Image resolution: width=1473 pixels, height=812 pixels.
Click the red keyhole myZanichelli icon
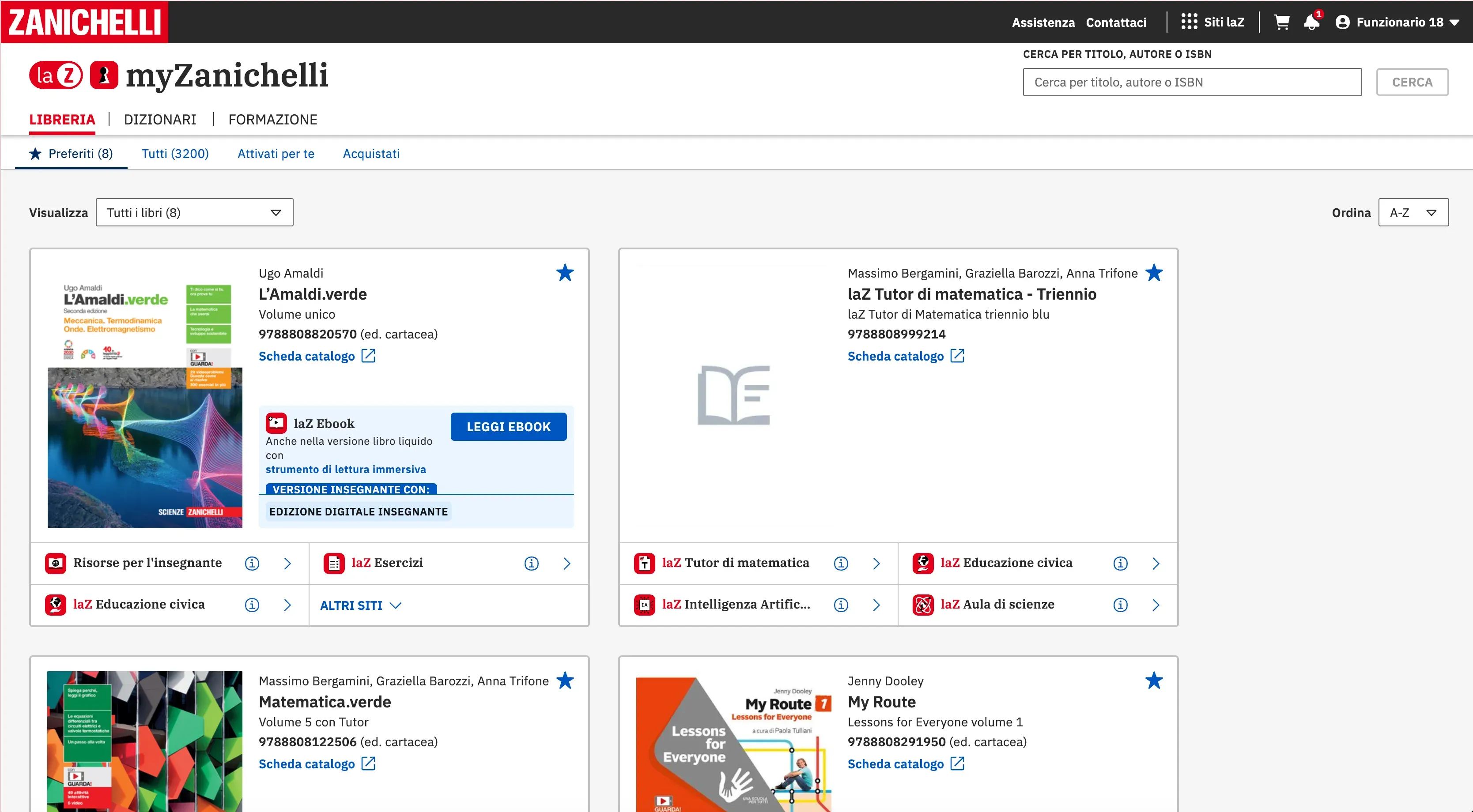tap(104, 75)
